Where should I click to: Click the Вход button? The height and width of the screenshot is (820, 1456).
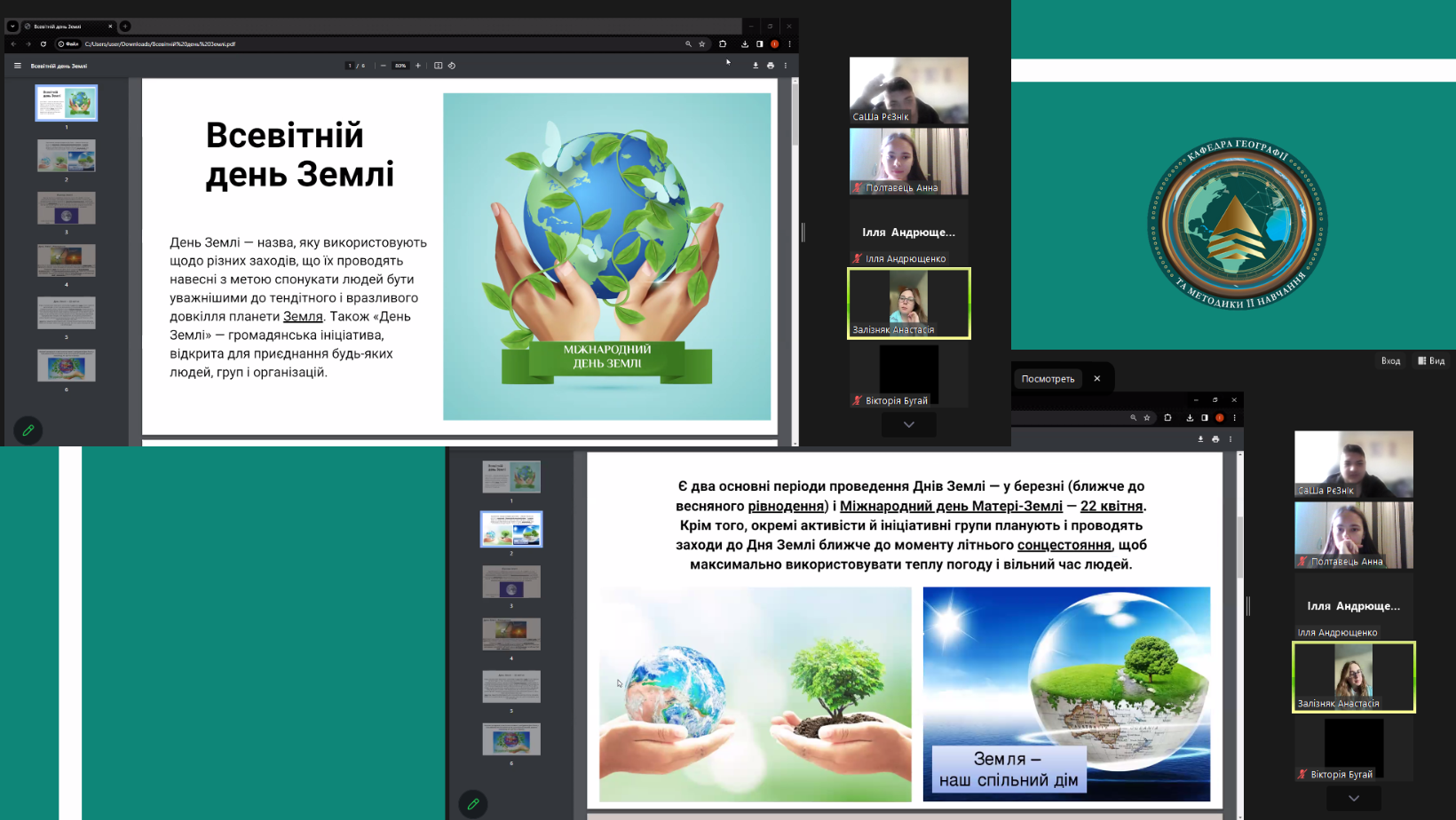[1390, 361]
